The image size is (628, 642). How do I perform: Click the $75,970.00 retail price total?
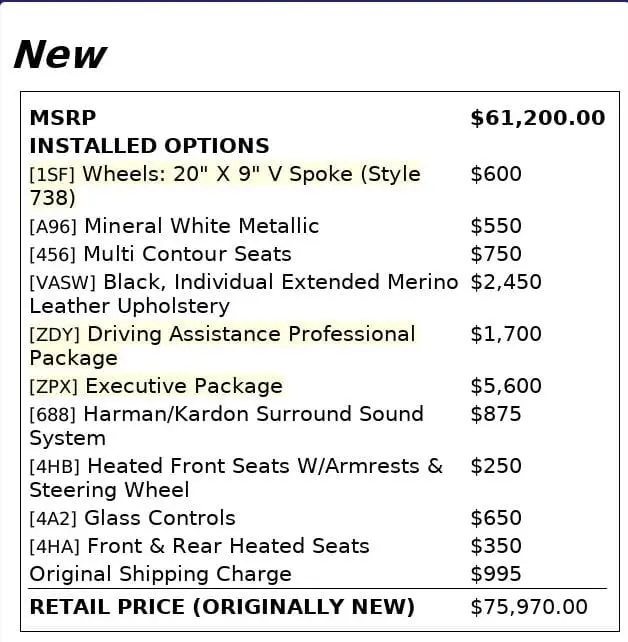[x=529, y=607]
